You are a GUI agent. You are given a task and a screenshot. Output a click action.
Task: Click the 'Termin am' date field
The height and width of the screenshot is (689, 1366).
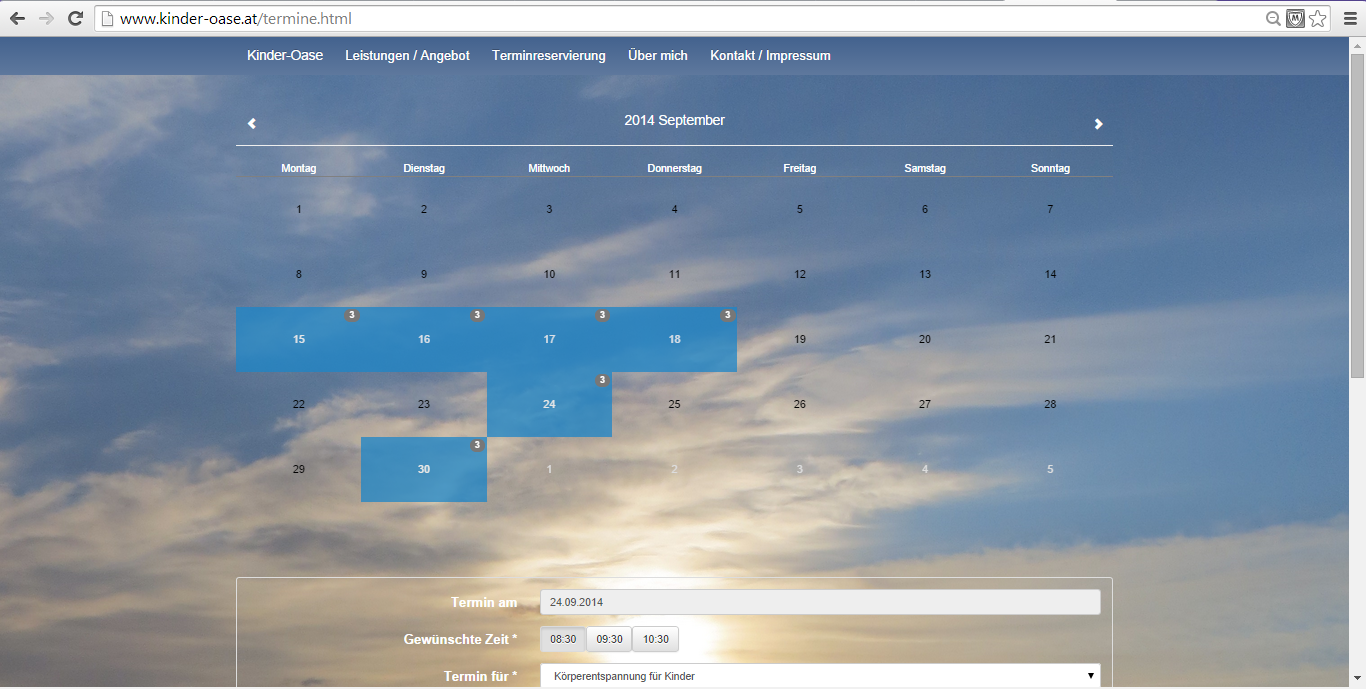click(x=820, y=602)
